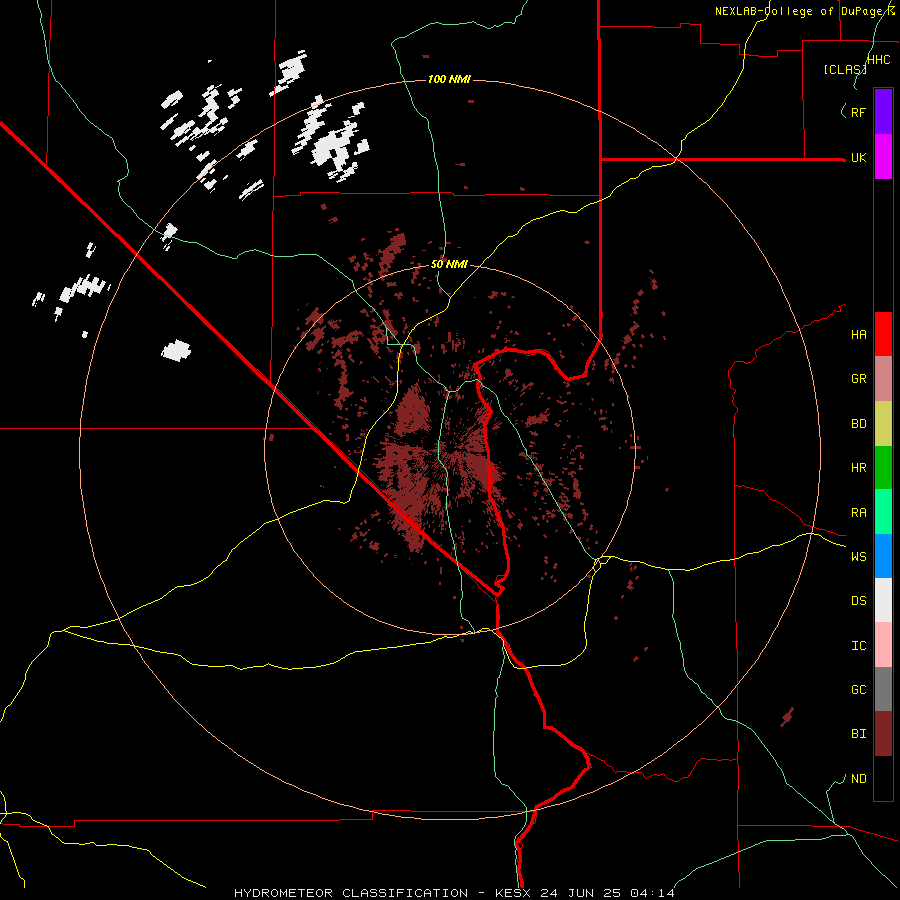Click the RF legend label
This screenshot has width=900, height=900.
click(858, 112)
